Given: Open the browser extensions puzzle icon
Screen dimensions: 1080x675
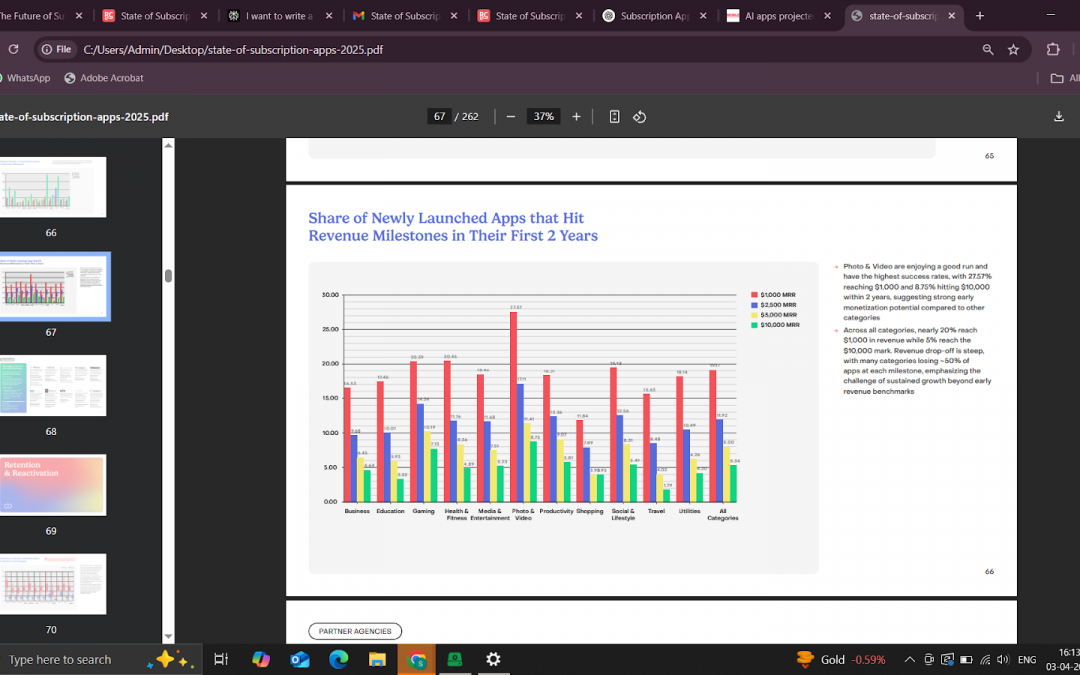Looking at the screenshot, I should click(x=1052, y=49).
